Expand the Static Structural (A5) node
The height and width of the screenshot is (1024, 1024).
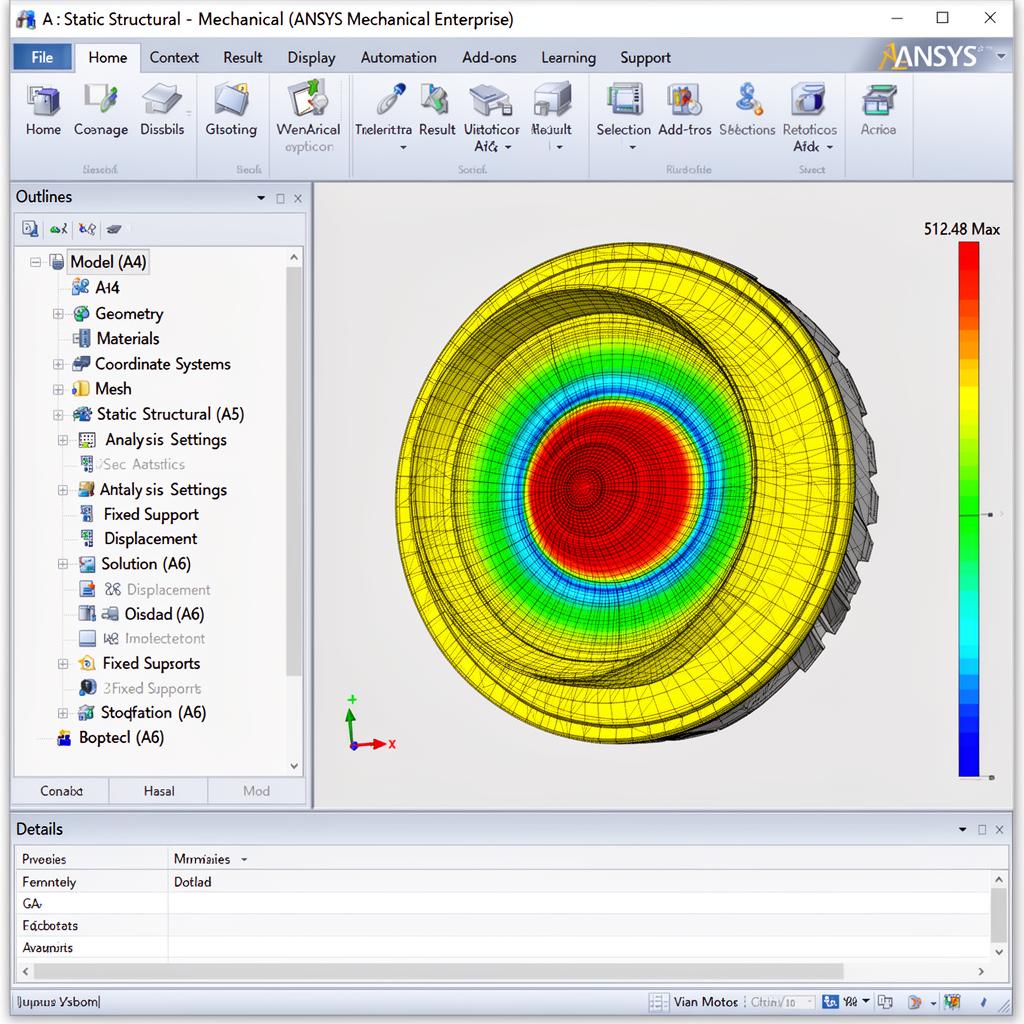pos(58,415)
